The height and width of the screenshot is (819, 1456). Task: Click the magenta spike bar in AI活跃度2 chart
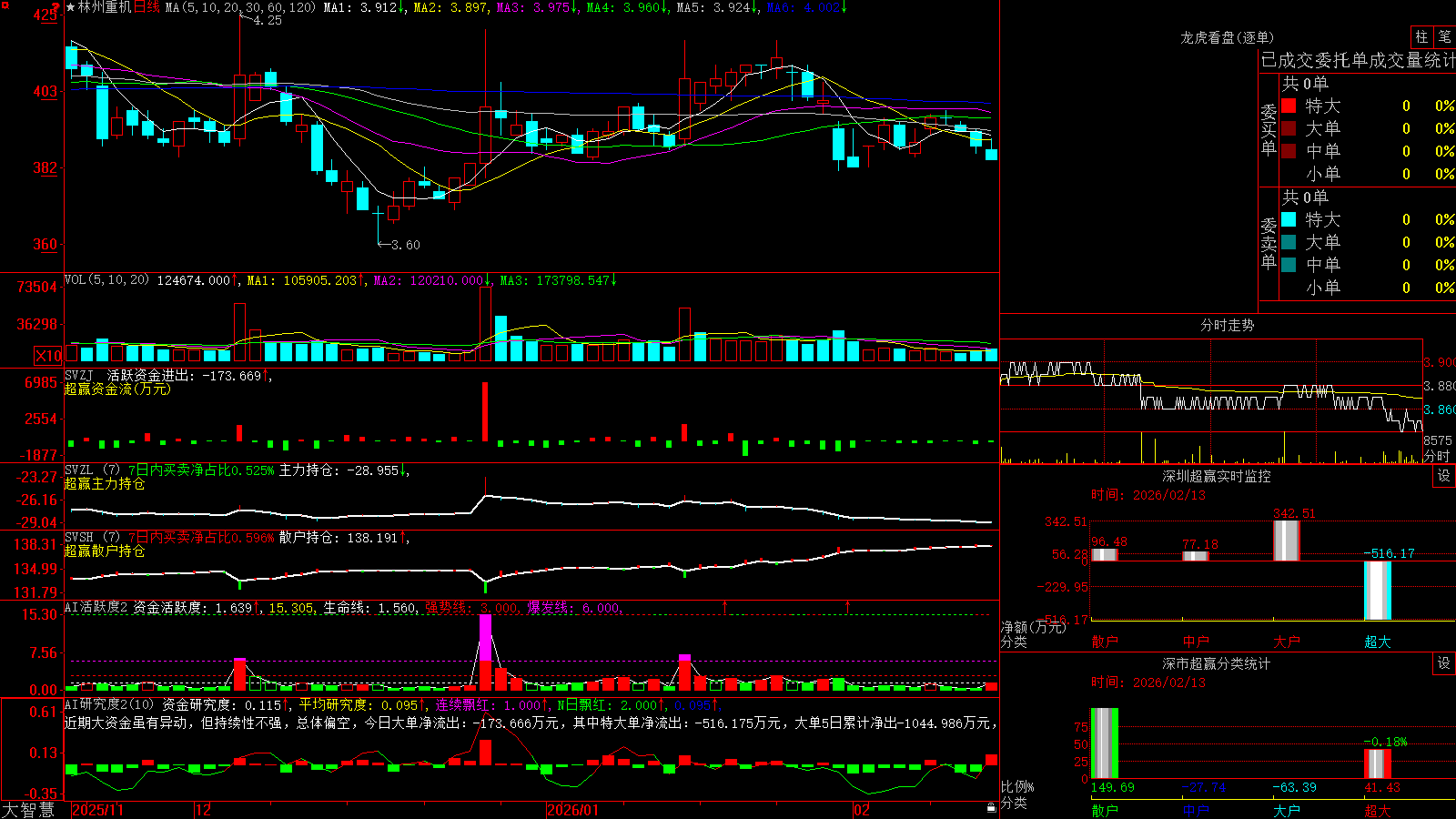(486, 637)
